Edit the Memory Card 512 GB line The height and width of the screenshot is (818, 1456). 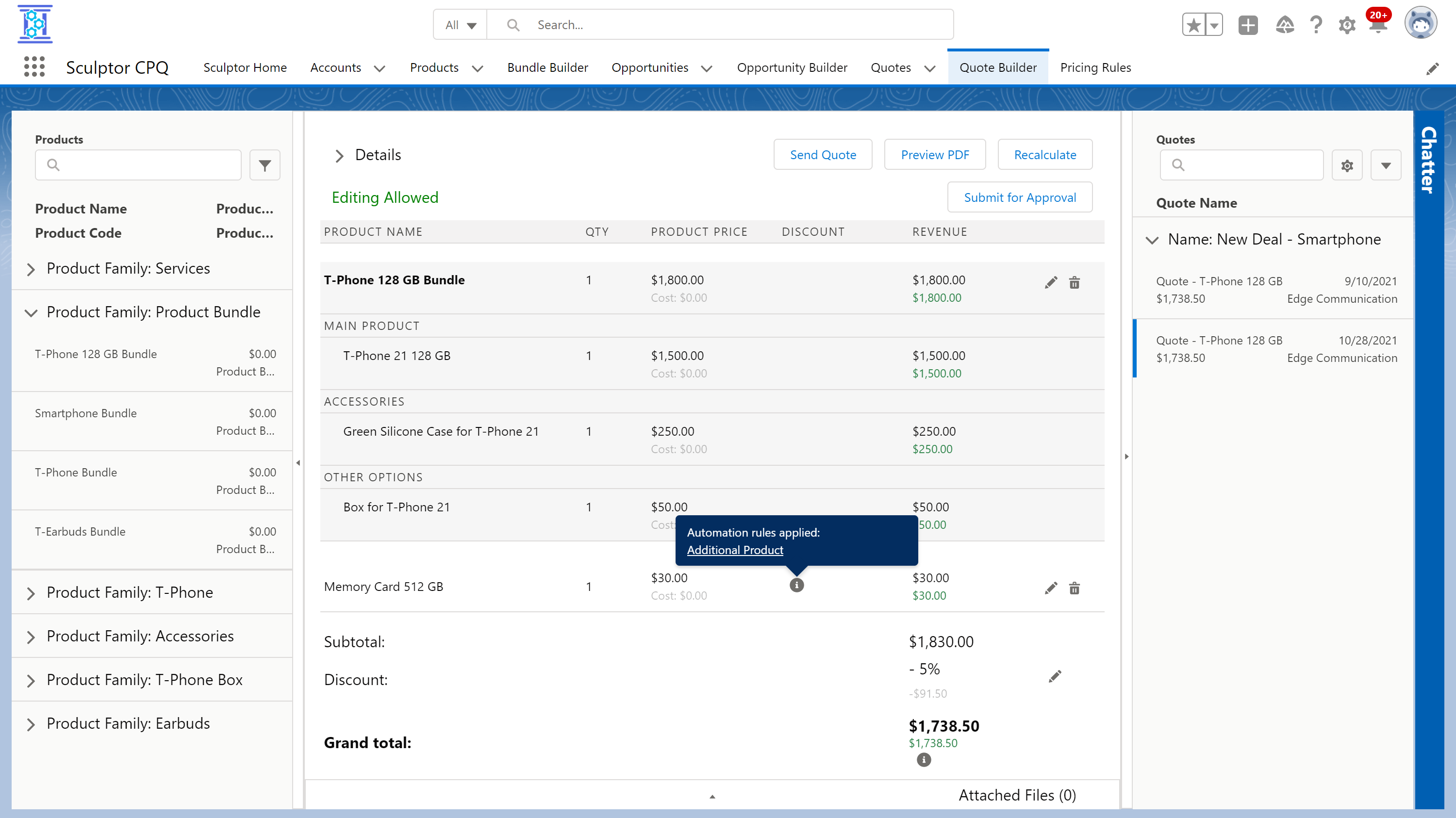(x=1050, y=588)
